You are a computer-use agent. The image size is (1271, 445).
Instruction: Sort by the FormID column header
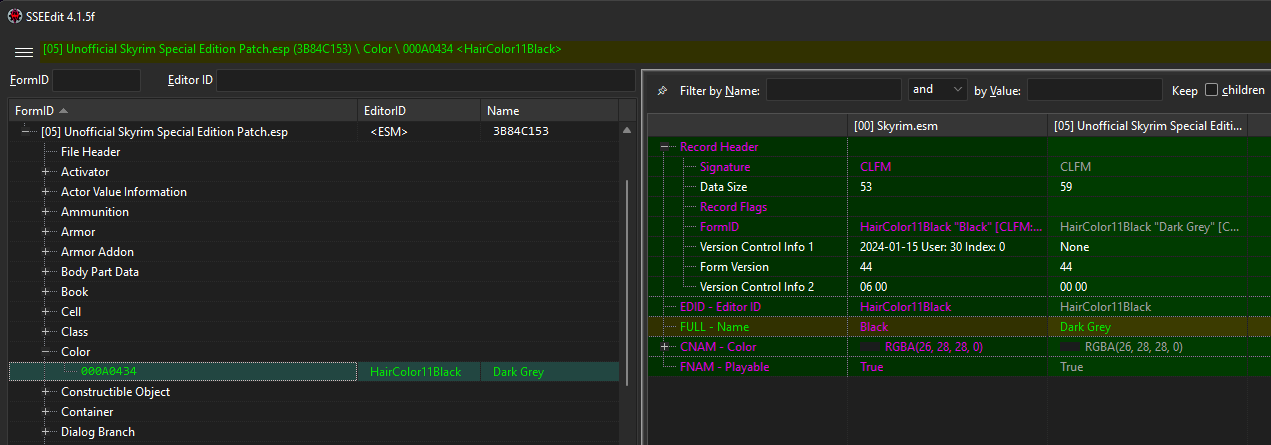183,111
